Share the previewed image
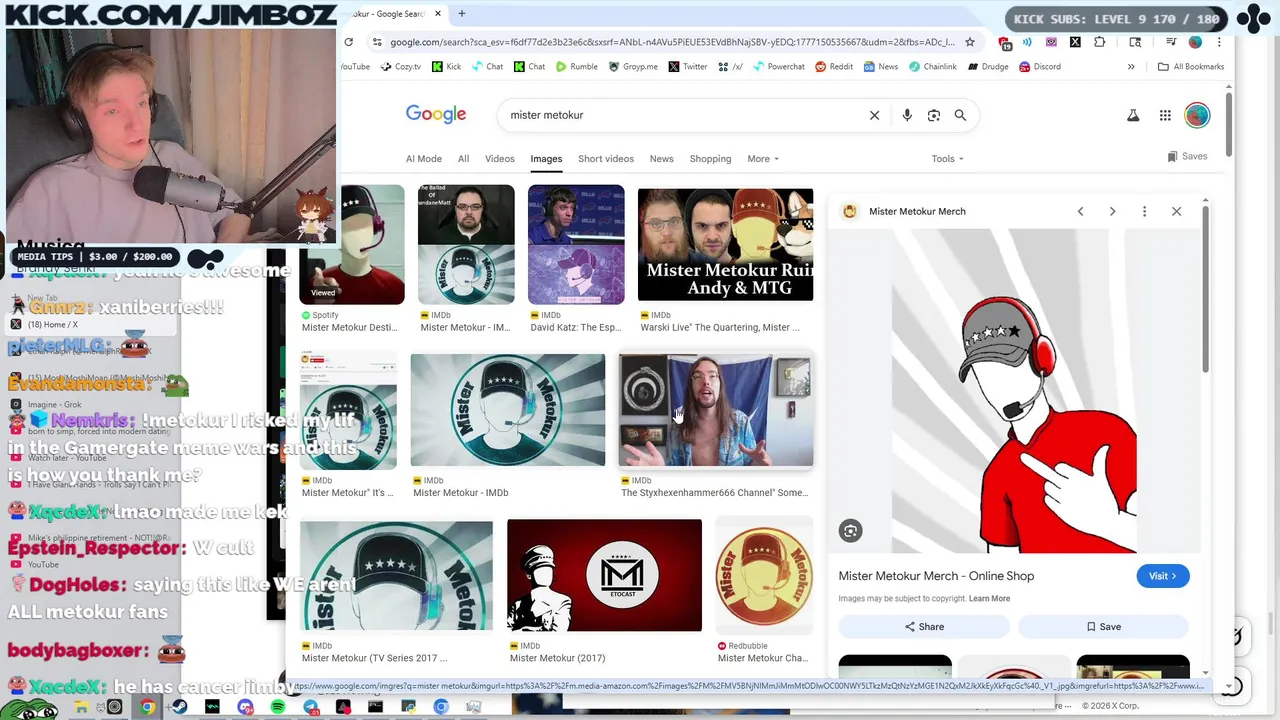The width and height of the screenshot is (1280, 720). click(x=924, y=627)
